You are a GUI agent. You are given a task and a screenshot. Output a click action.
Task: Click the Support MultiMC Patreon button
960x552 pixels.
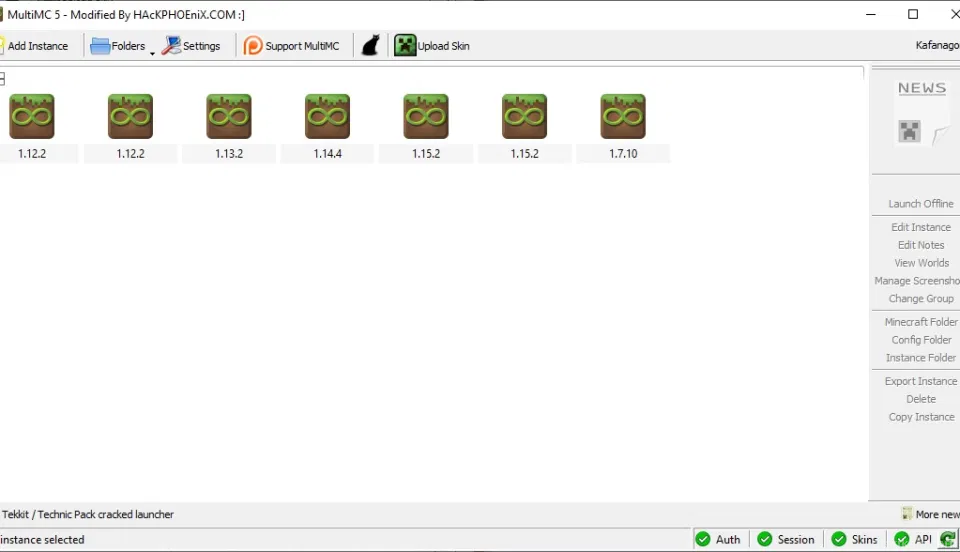click(291, 46)
